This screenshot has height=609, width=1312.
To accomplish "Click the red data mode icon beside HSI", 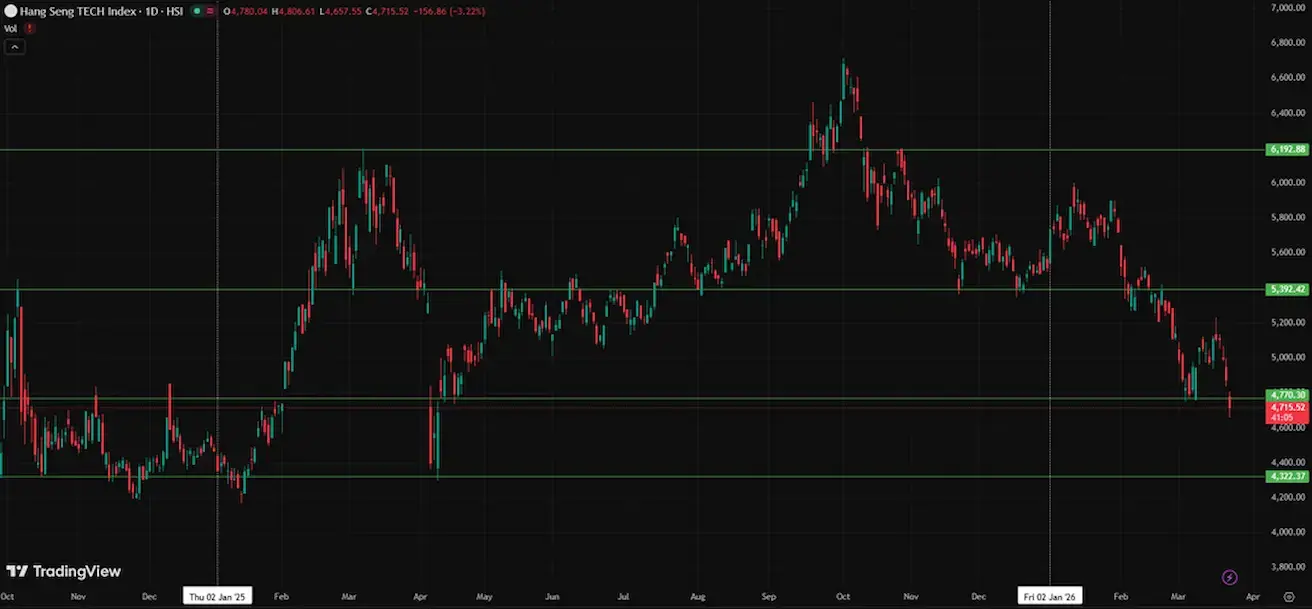I will [212, 11].
